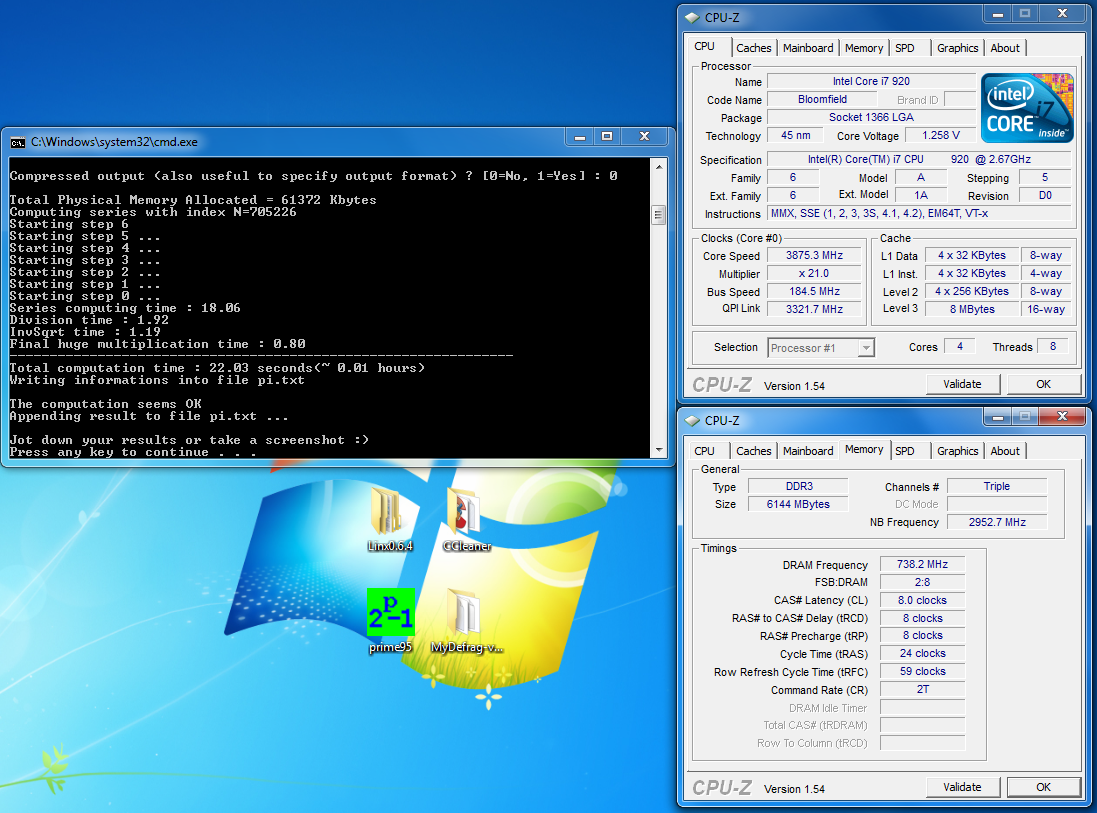
Task: Click the DRAM Frequency 738.2 MHz value
Action: point(922,564)
